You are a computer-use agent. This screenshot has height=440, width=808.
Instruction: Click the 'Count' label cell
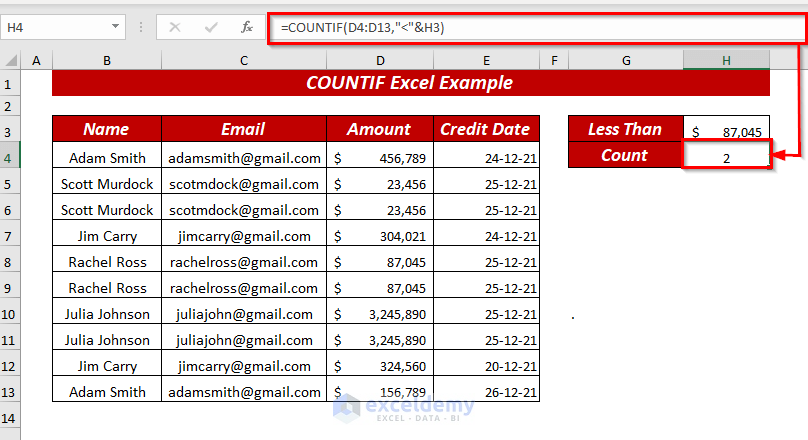tap(626, 155)
